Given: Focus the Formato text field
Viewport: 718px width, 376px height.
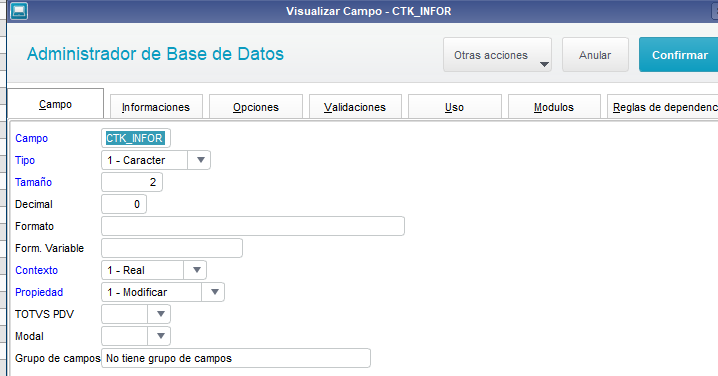Looking at the screenshot, I should pyautogui.click(x=253, y=226).
